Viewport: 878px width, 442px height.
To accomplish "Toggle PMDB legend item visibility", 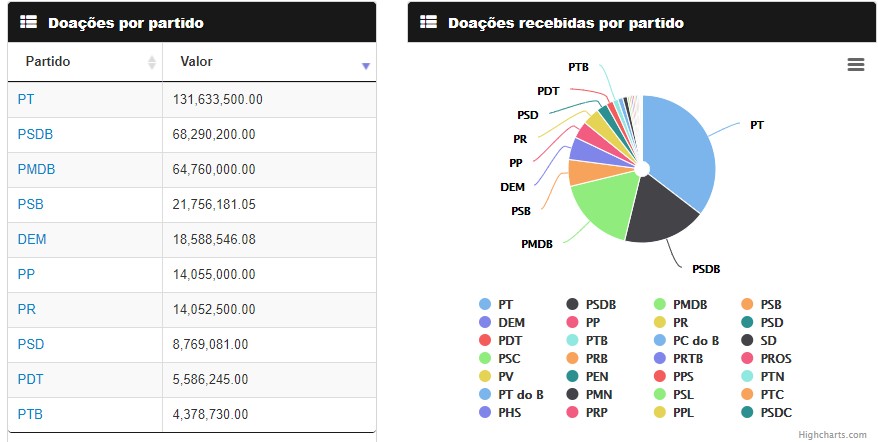I will click(689, 304).
